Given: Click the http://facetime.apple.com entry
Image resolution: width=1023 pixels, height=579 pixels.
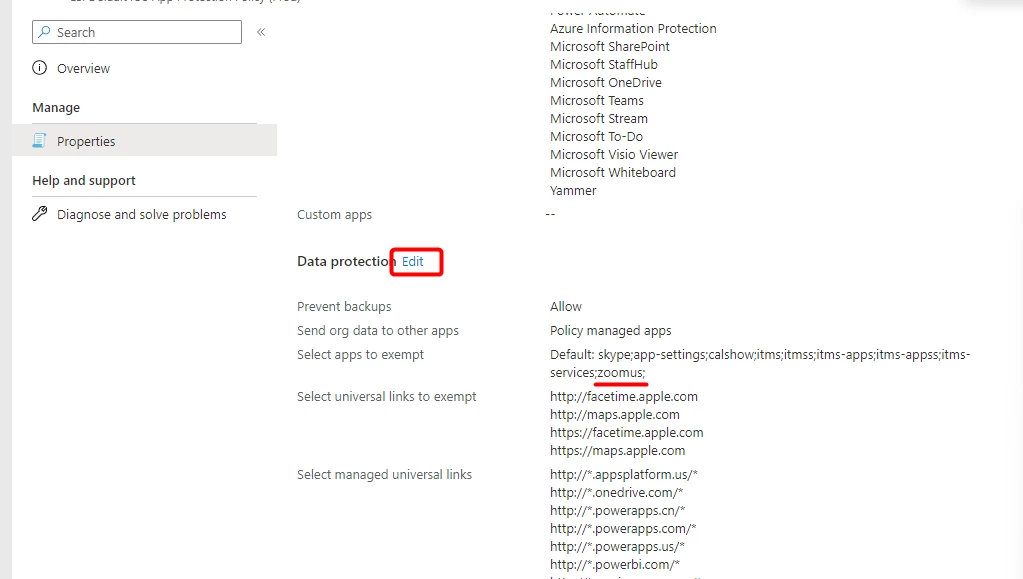Looking at the screenshot, I should tap(624, 396).
